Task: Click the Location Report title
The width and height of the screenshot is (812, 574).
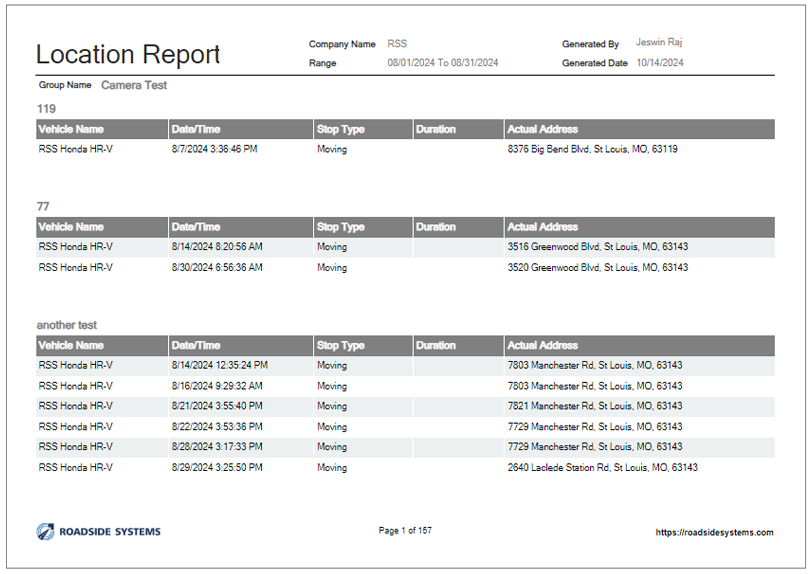Action: coord(128,54)
